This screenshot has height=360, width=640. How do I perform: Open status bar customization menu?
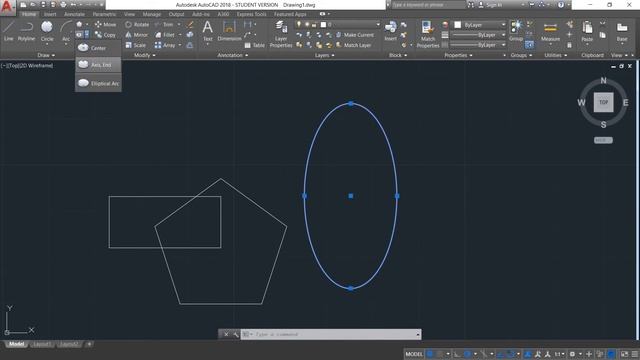(x=635, y=354)
